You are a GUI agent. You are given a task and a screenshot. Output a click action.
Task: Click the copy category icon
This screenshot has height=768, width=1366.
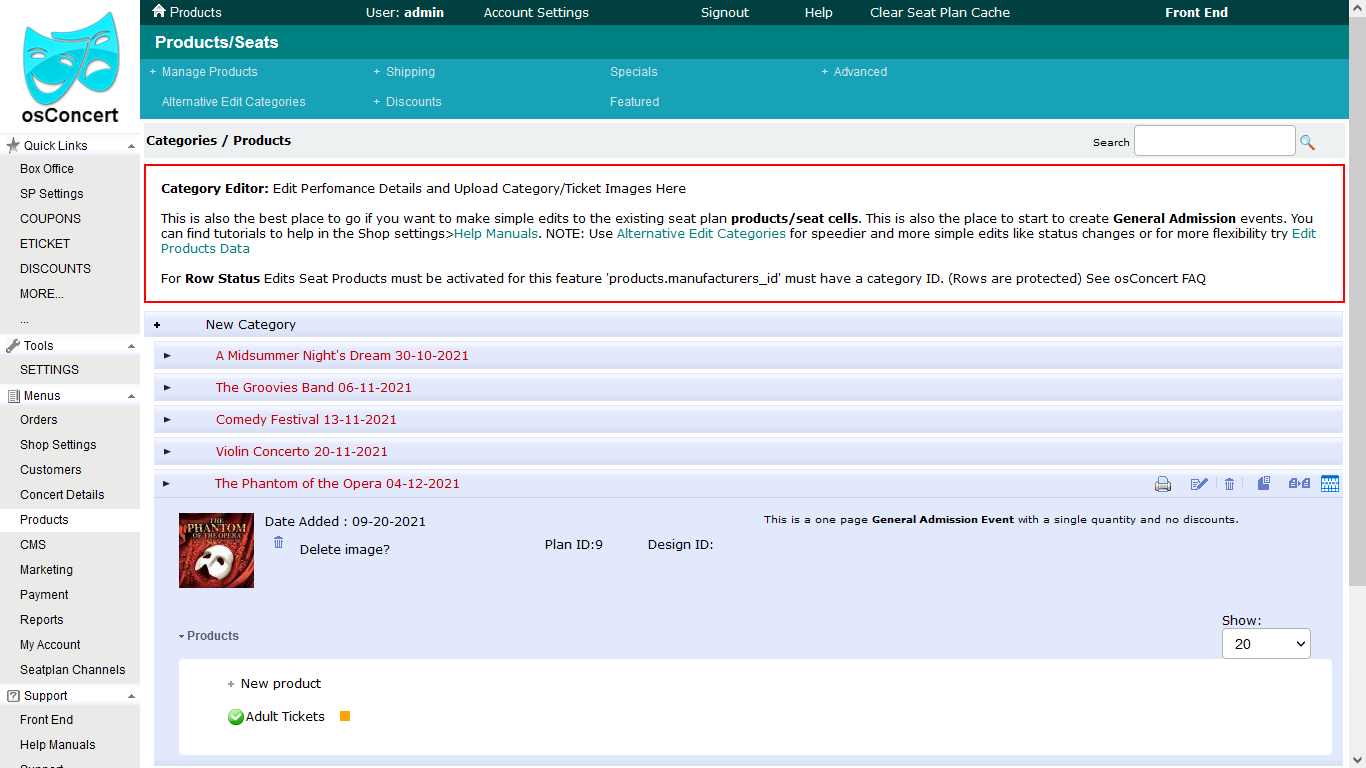1264,484
